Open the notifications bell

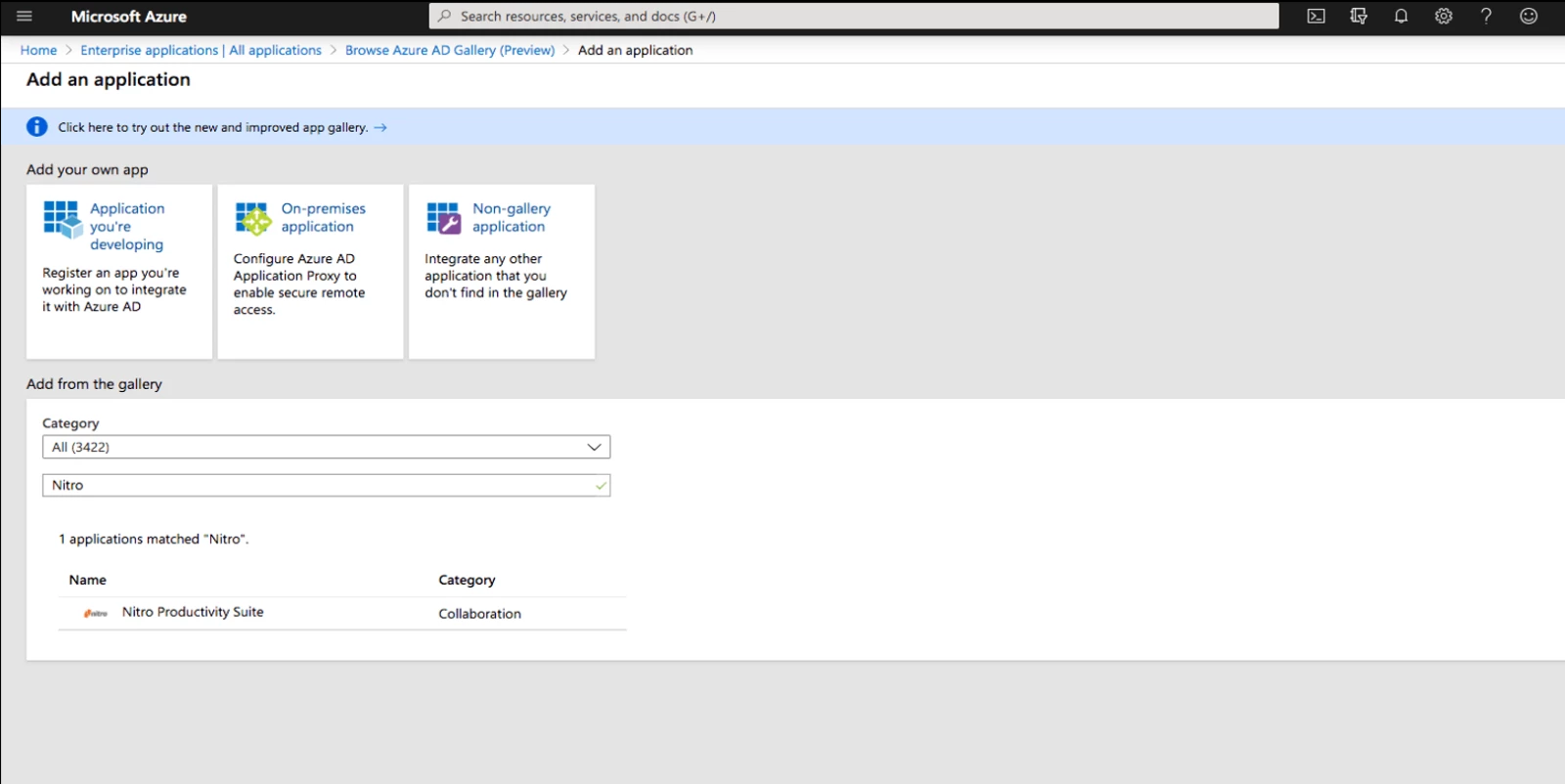1401,17
